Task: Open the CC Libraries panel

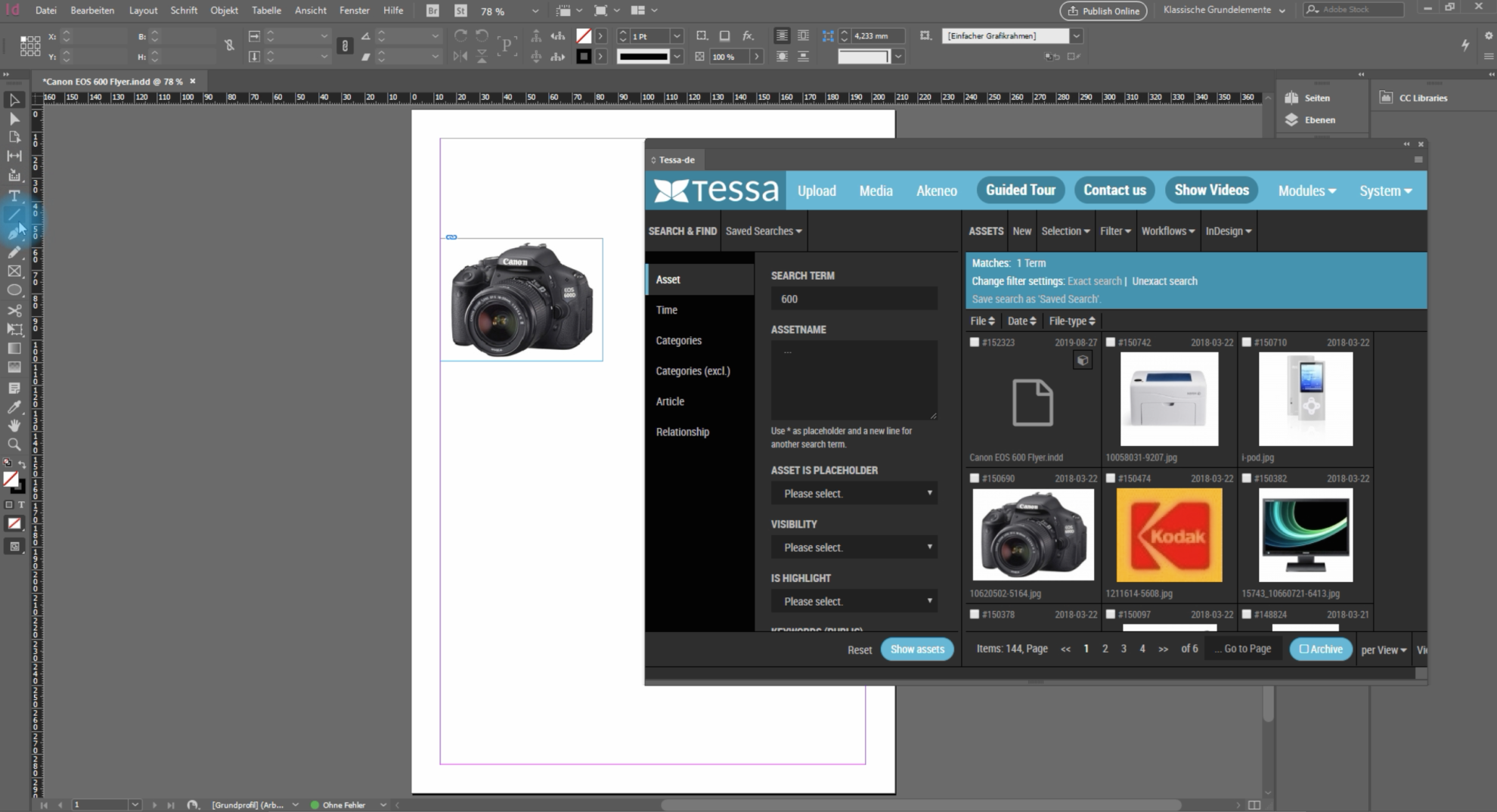Action: tap(1422, 98)
